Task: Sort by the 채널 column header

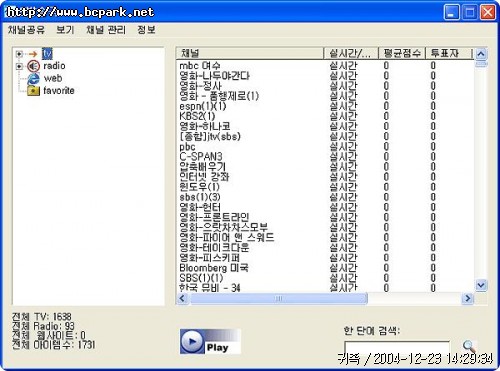Action: pyautogui.click(x=250, y=53)
